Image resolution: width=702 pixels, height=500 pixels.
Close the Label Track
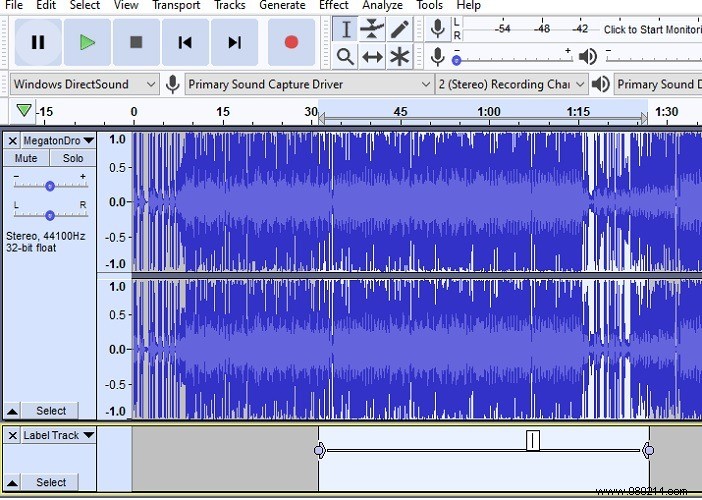pyautogui.click(x=13, y=436)
